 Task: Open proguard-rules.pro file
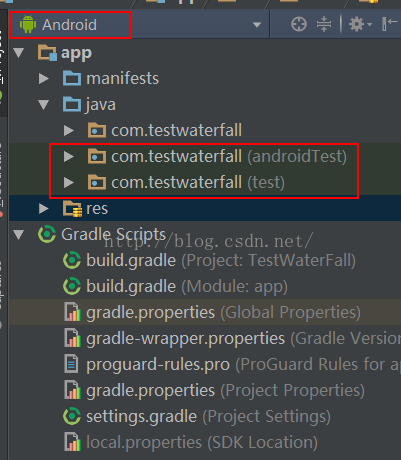(x=232, y=364)
